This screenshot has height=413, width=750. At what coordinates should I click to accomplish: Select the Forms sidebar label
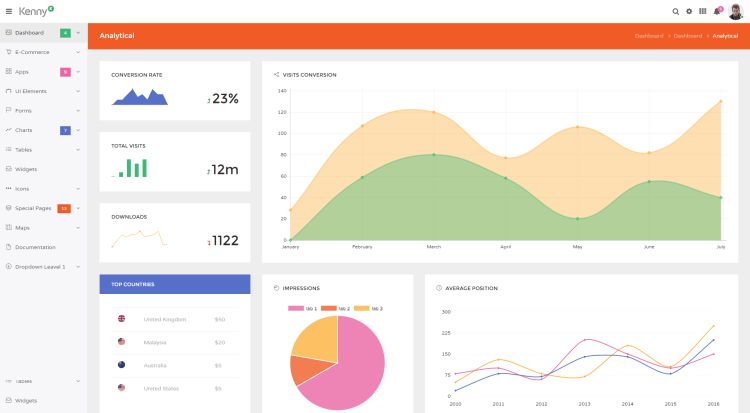[23, 111]
